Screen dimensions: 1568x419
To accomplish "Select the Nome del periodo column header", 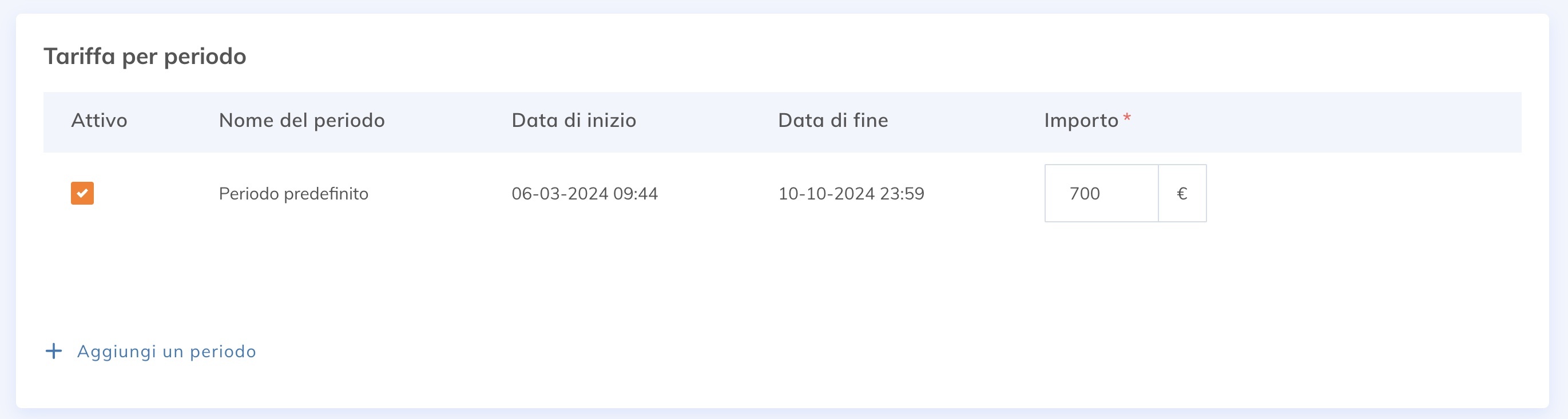I will (x=301, y=121).
